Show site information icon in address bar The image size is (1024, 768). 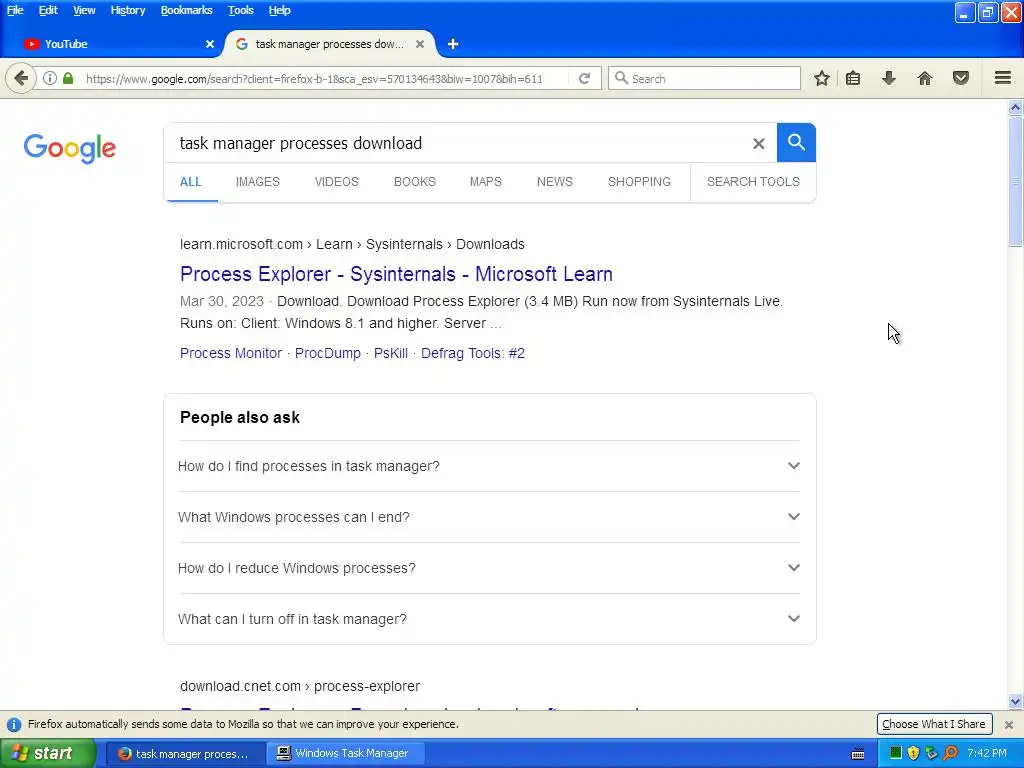click(50, 78)
